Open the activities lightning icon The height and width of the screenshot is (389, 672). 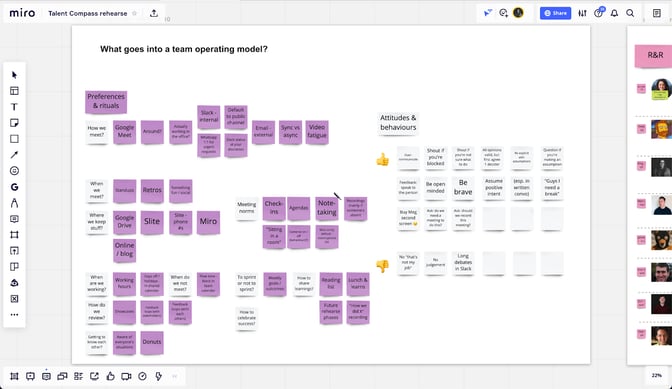click(x=159, y=376)
